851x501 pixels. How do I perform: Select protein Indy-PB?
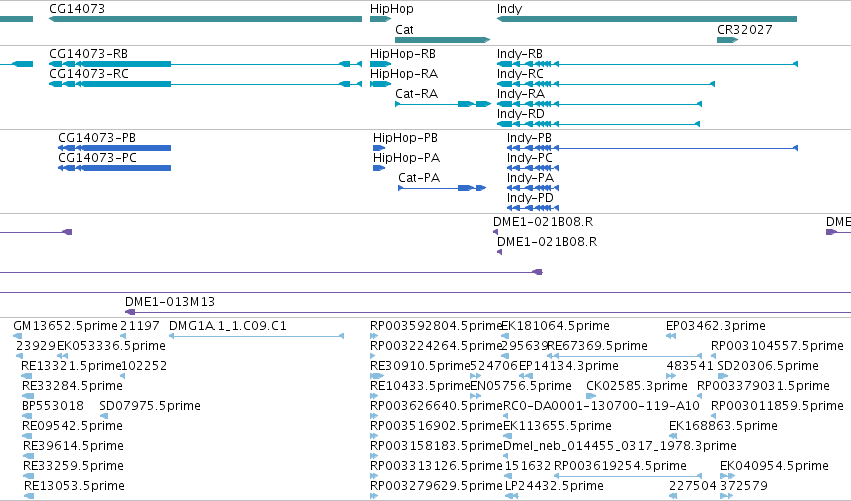click(652, 148)
